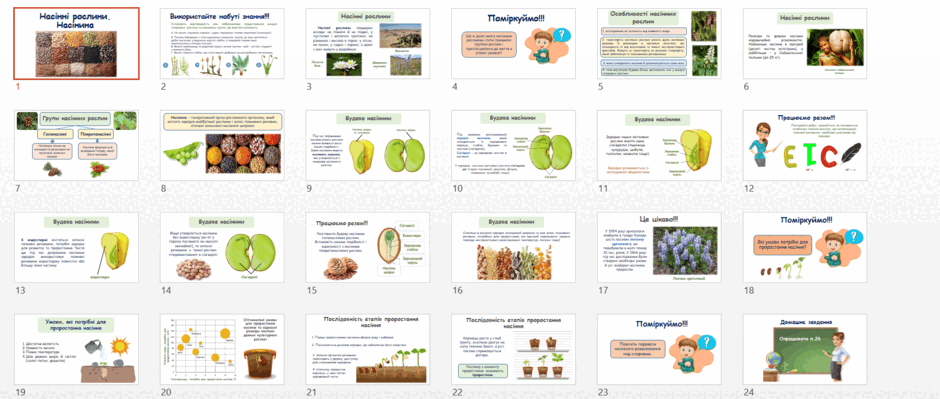Image resolution: width=940 pixels, height=399 pixels.
Task: Open slide 24 'Домашнє завдання' chalkboard slide
Action: (x=805, y=349)
